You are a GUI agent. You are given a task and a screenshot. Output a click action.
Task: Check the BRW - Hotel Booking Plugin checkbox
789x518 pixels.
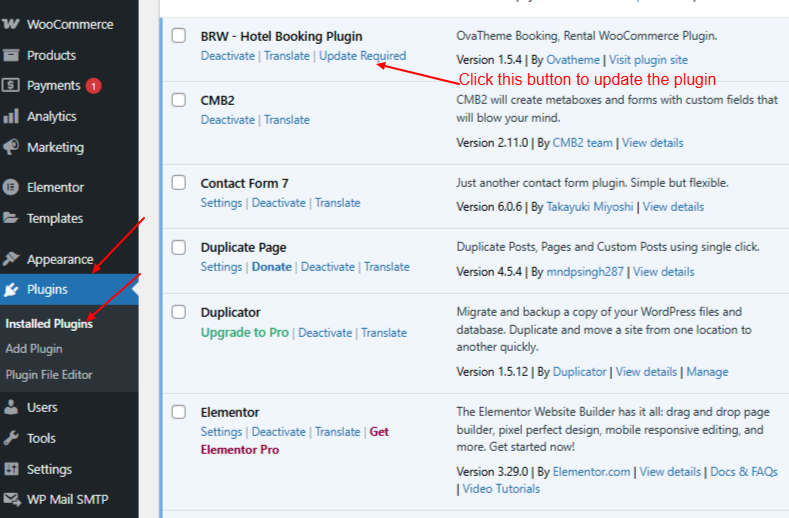[x=179, y=36]
